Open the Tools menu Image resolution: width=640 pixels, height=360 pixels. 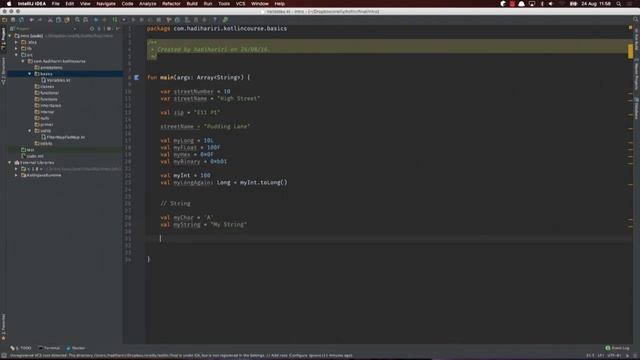point(224,4)
